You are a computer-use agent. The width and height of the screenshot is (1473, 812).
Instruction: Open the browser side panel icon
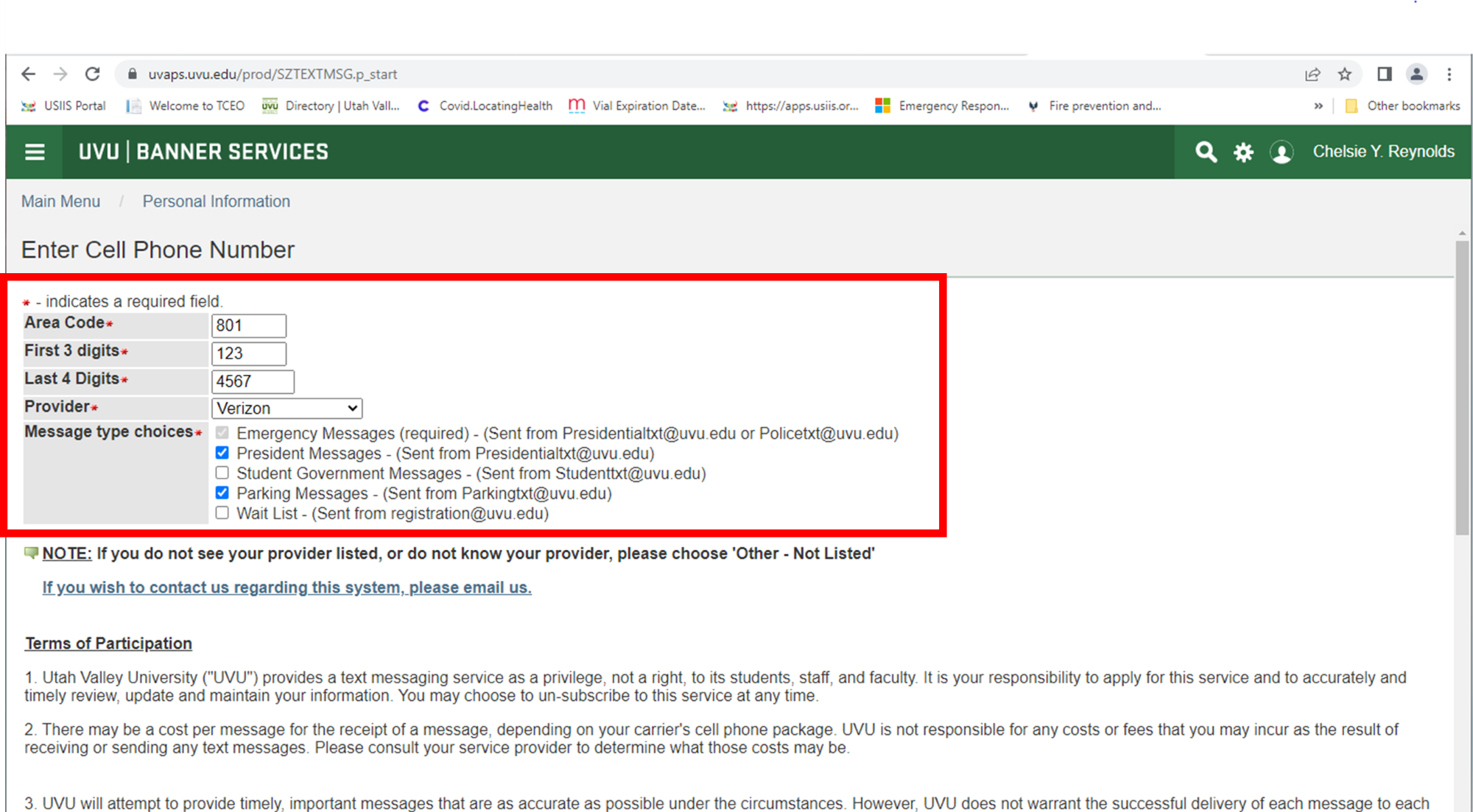pyautogui.click(x=1385, y=74)
